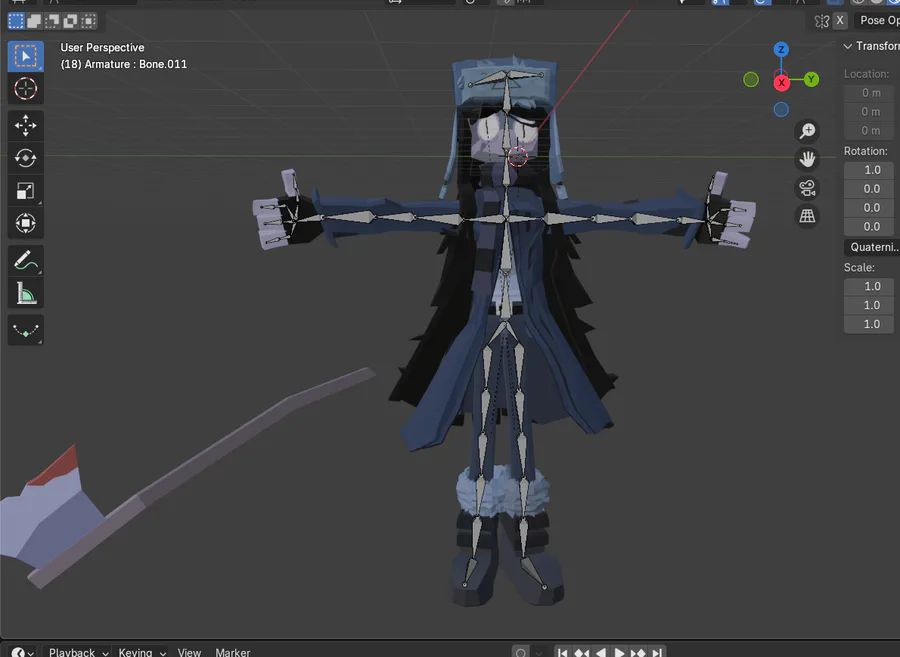Click the Rotation W value field

(869, 170)
